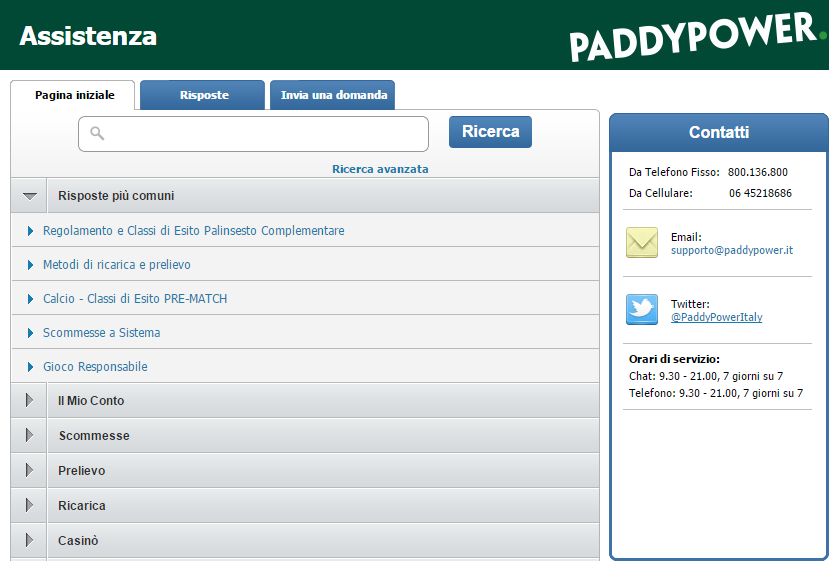The height and width of the screenshot is (561, 829).
Task: Click the magnifier icon in the search box
Action: click(x=97, y=133)
